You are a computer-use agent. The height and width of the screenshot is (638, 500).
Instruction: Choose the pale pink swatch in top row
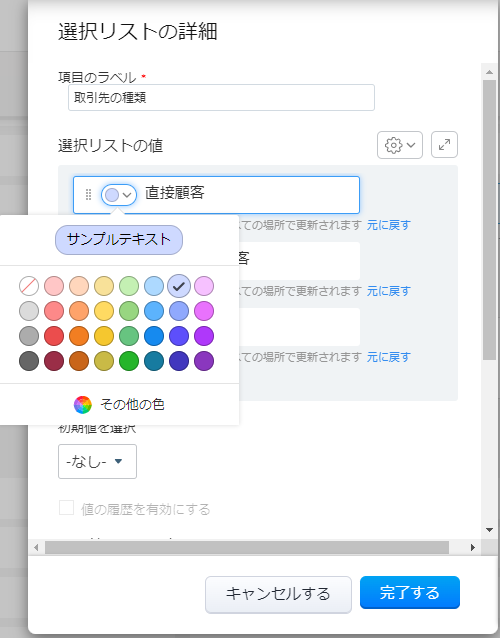[x=54, y=286]
